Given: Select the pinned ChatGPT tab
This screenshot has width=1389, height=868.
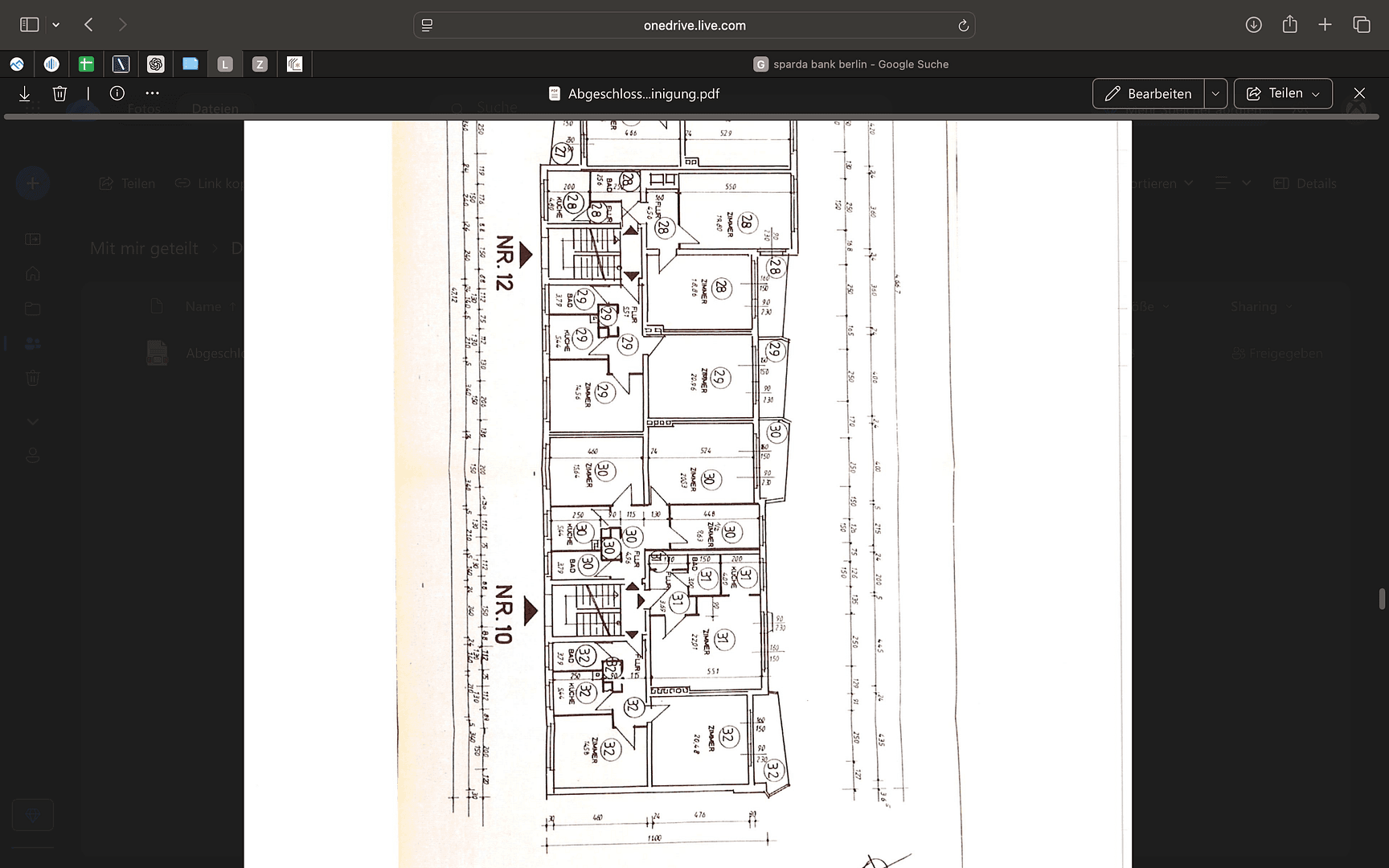Looking at the screenshot, I should [x=156, y=64].
